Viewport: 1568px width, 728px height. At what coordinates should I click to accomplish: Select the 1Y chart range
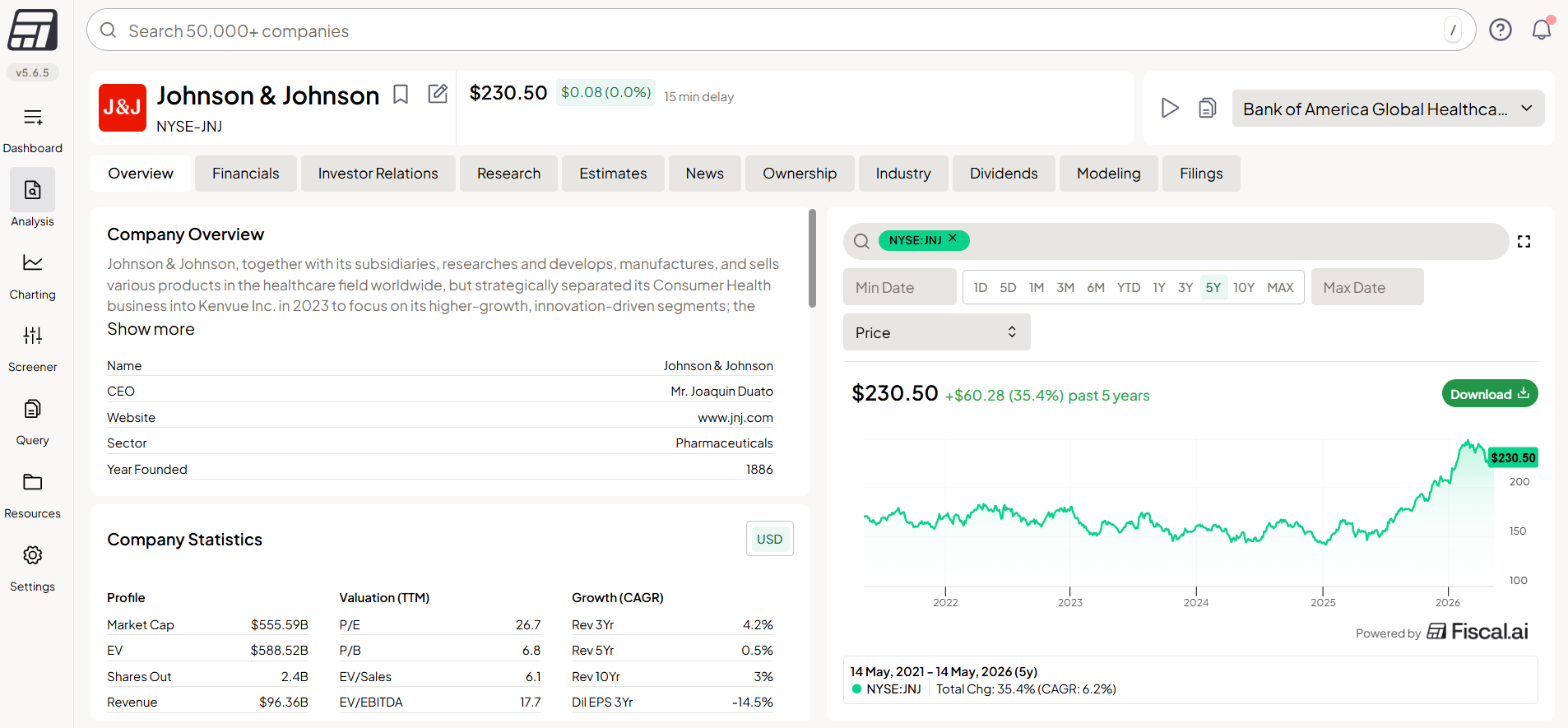pos(1159,288)
